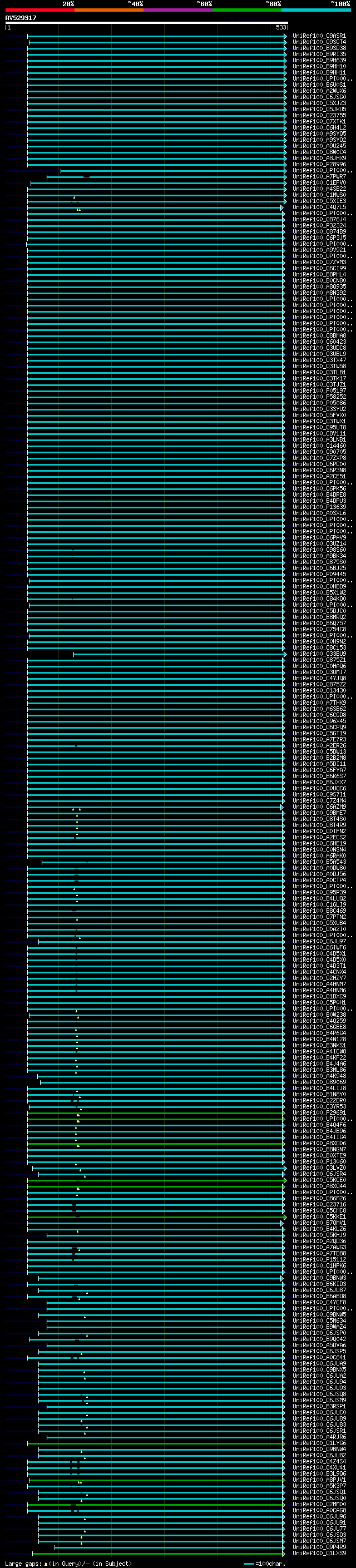Image resolution: width=356 pixels, height=1568 pixels.
Task: Click label UniRef100_Q23716
Action: click(319, 1205)
